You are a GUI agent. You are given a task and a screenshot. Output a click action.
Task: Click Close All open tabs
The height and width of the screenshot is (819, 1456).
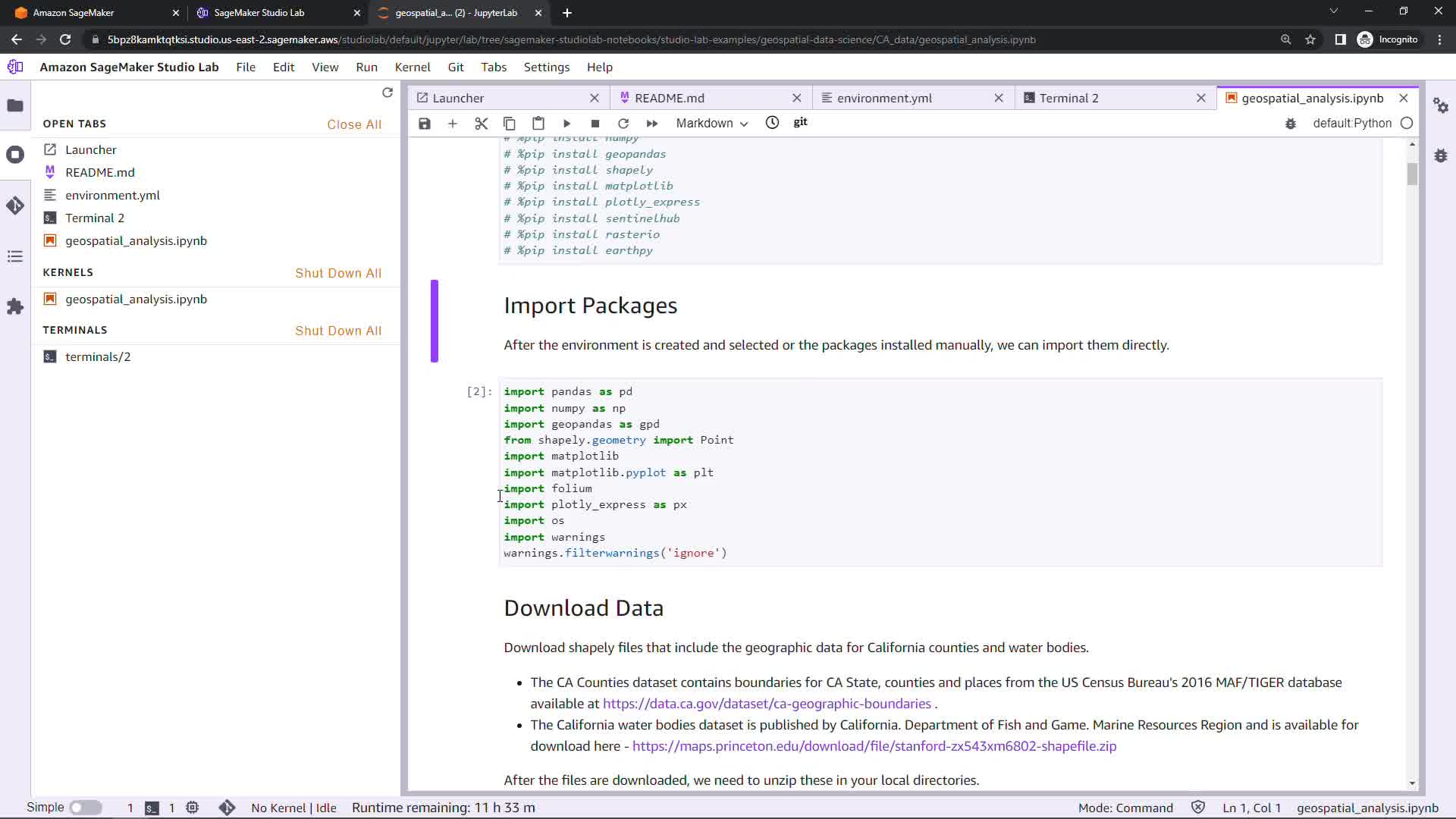354,124
